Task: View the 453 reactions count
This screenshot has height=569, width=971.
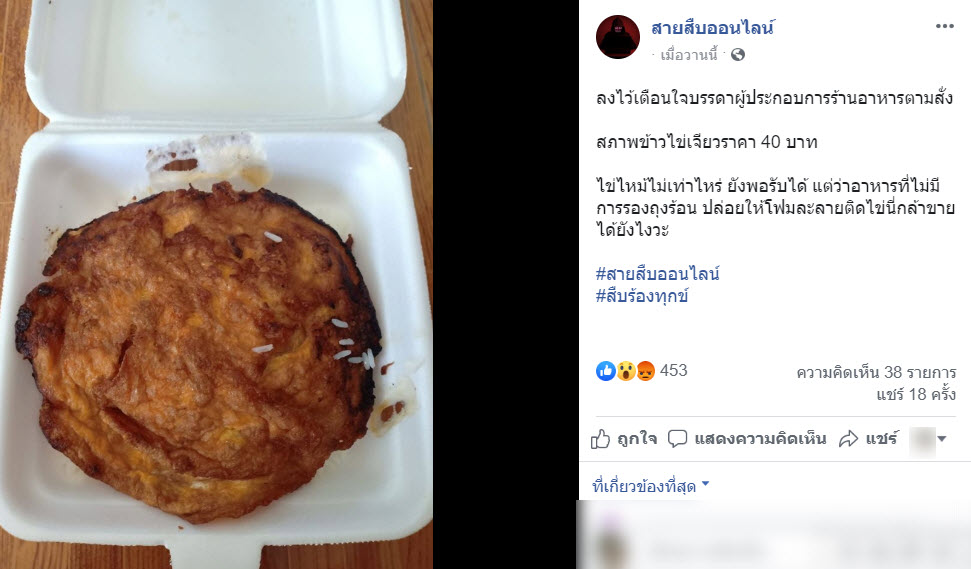Action: click(674, 370)
